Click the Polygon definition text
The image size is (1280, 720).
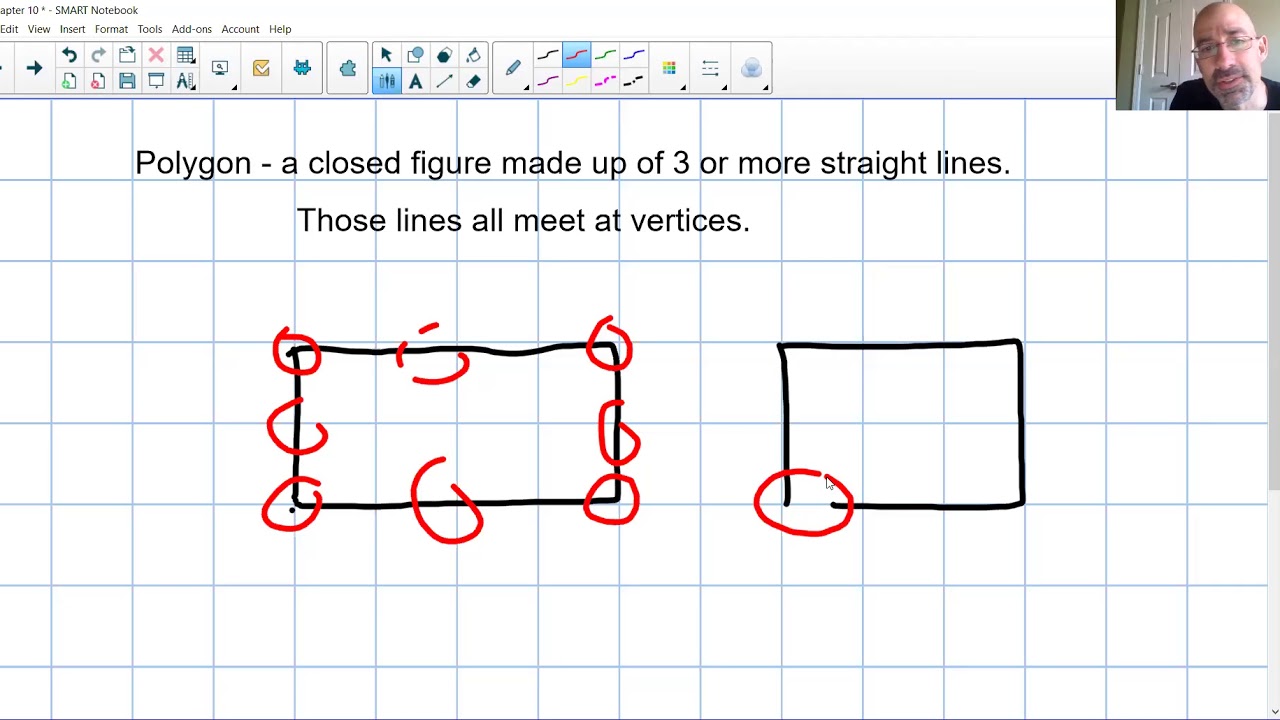coord(572,163)
